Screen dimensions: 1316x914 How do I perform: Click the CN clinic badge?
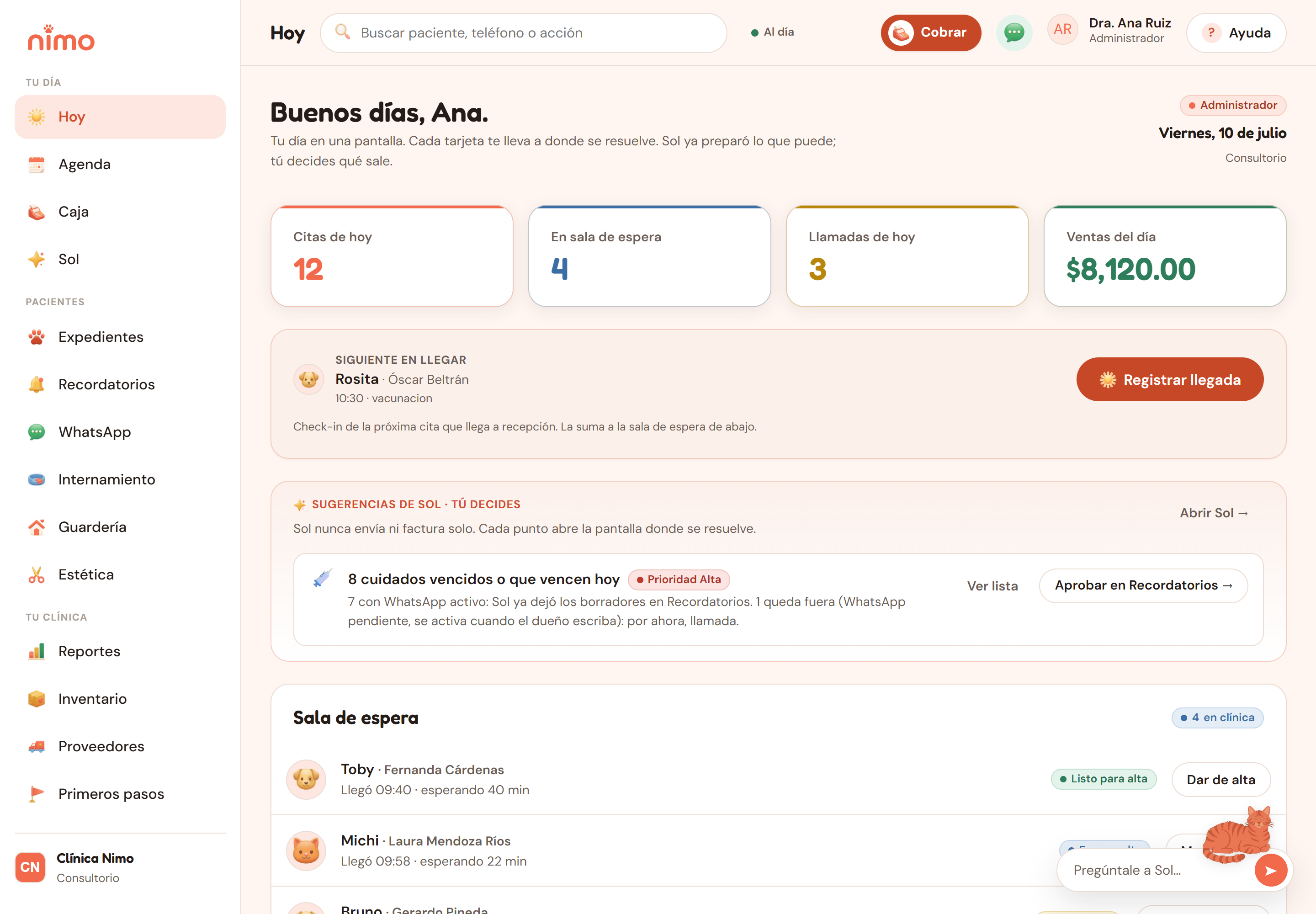click(30, 867)
